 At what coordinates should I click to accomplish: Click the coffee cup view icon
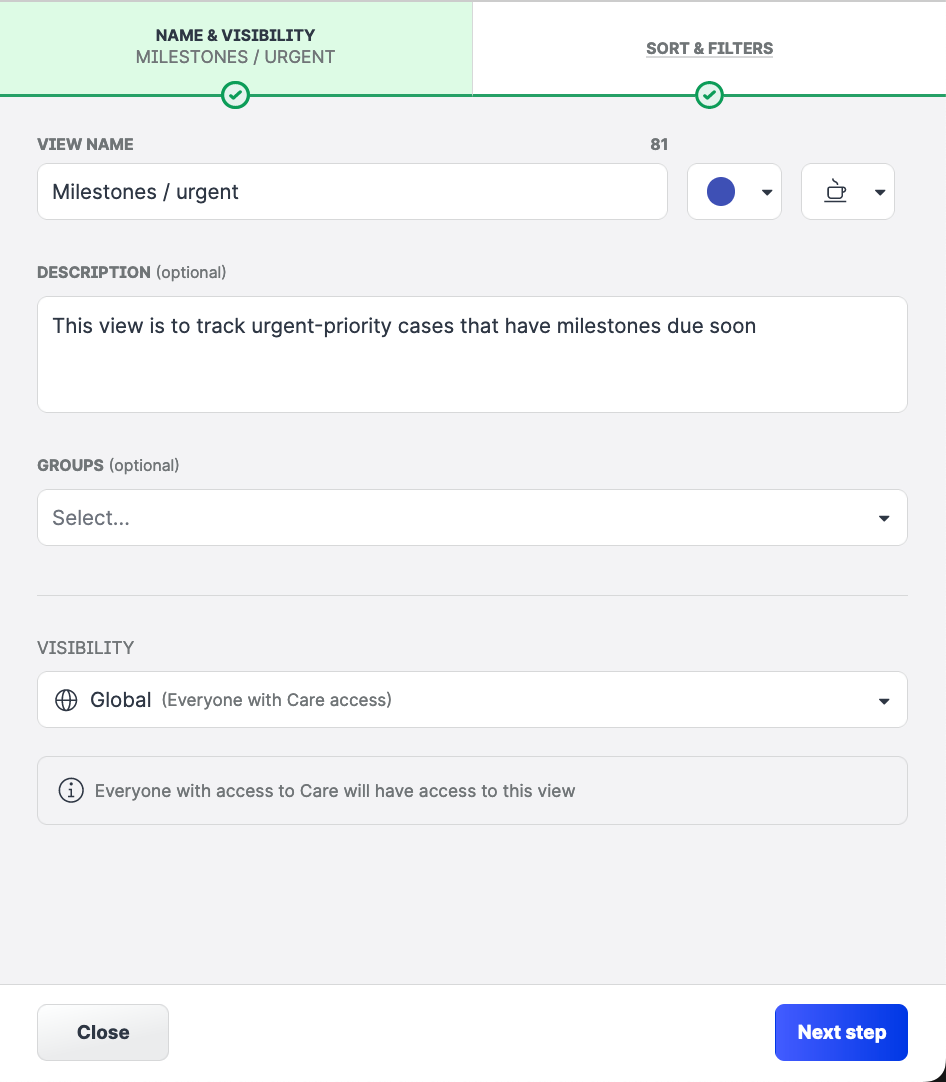pos(835,191)
